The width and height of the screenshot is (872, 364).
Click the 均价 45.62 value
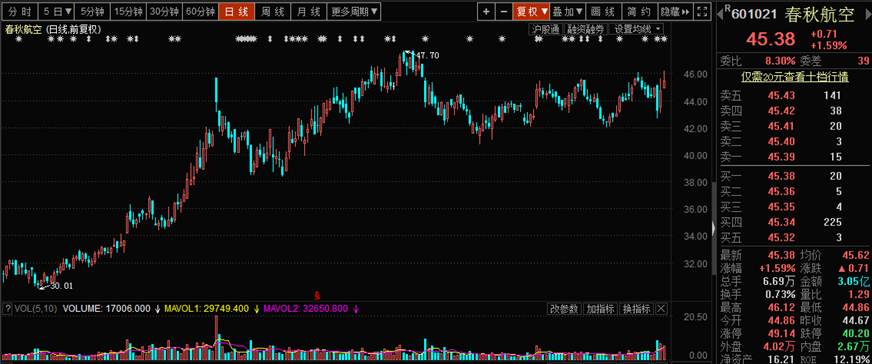click(x=856, y=255)
